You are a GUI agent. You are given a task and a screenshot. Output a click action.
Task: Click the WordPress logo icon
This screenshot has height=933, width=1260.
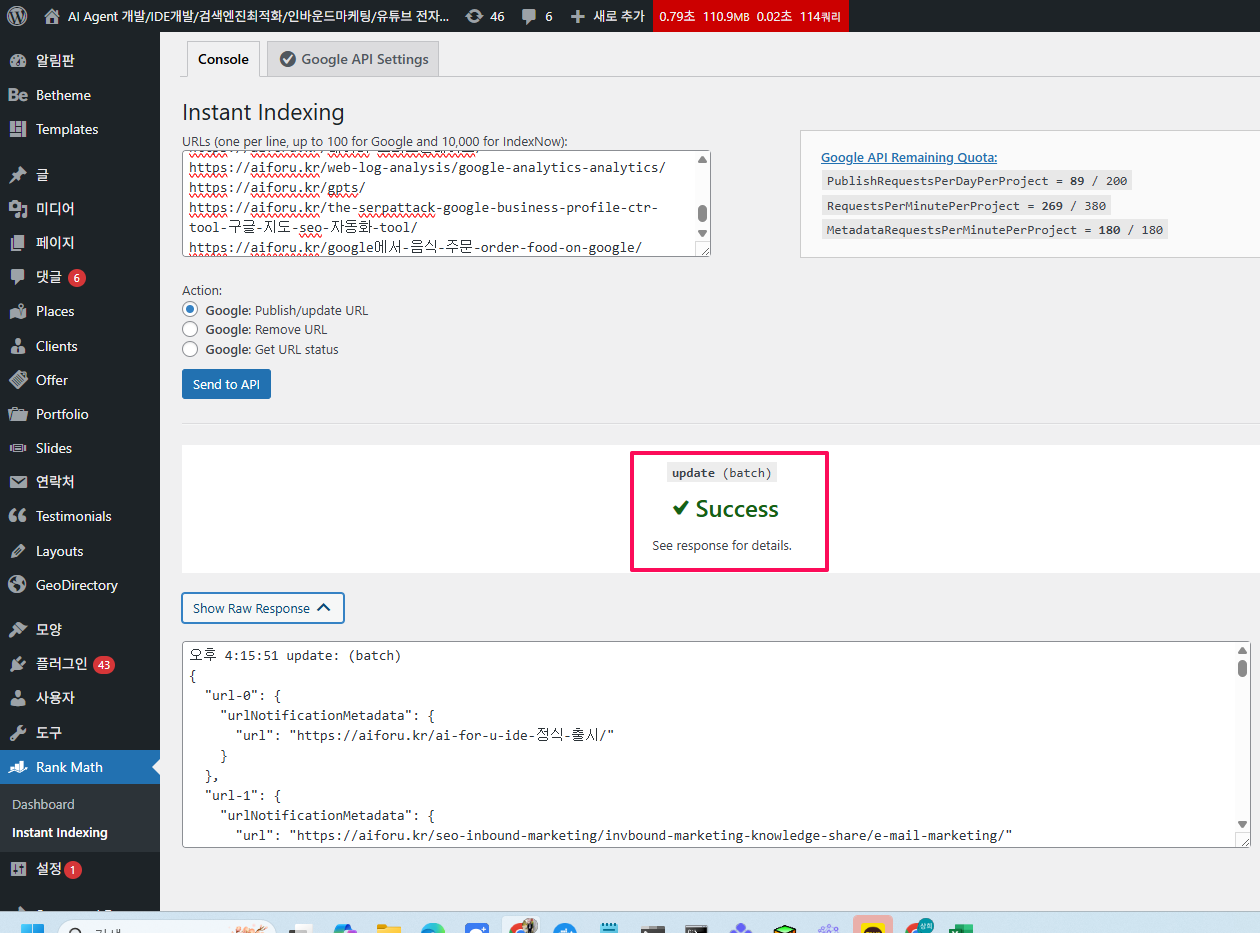click(x=16, y=16)
